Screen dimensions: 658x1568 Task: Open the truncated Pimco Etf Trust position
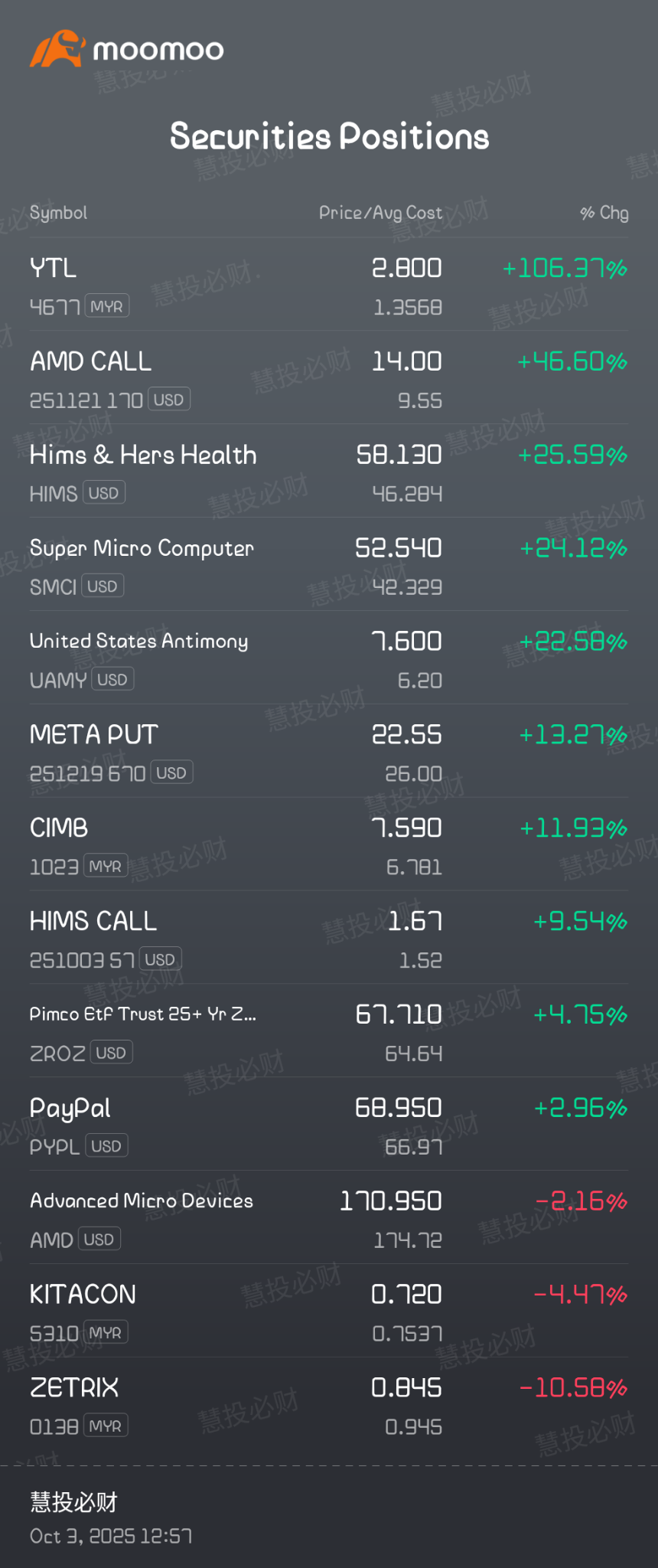pos(329,1031)
